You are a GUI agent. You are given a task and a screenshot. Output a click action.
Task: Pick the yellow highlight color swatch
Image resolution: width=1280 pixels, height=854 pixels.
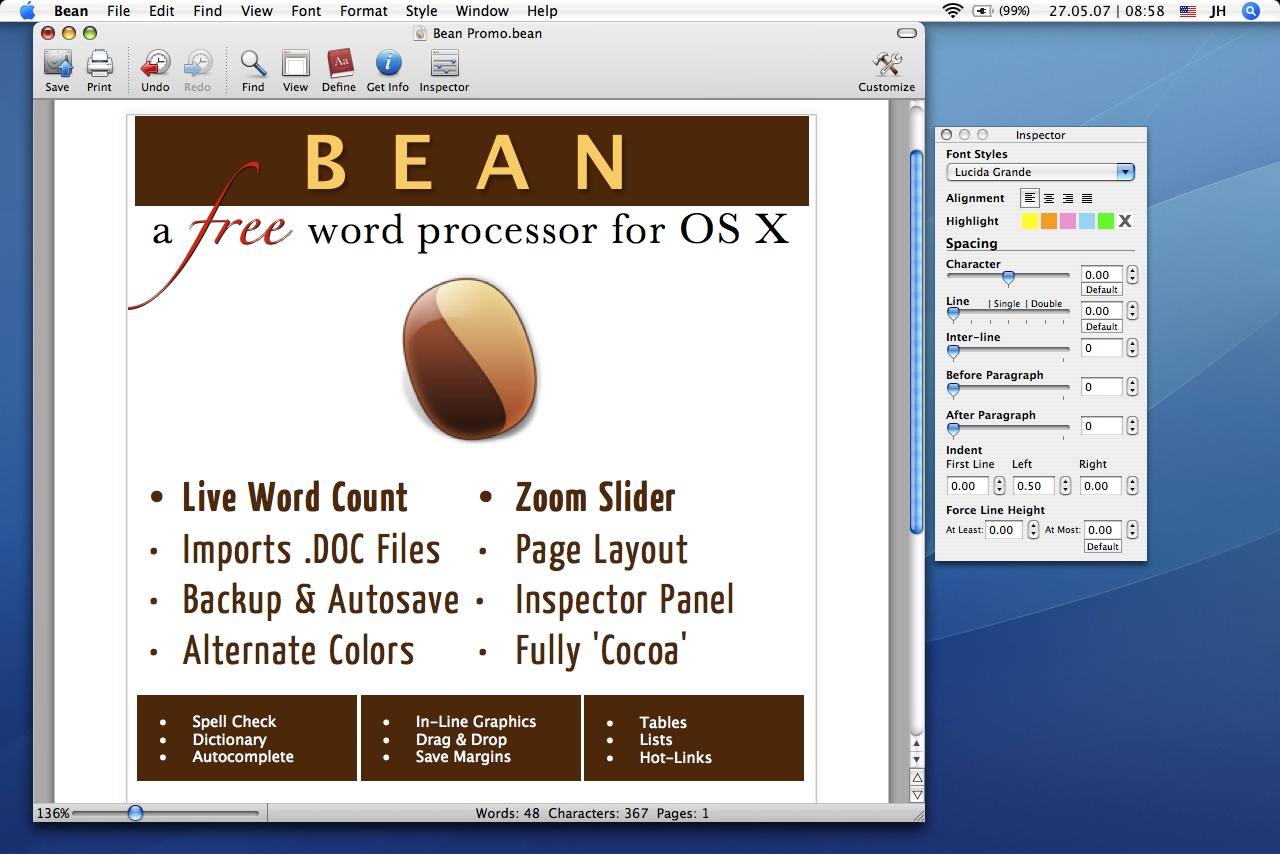pos(1029,221)
